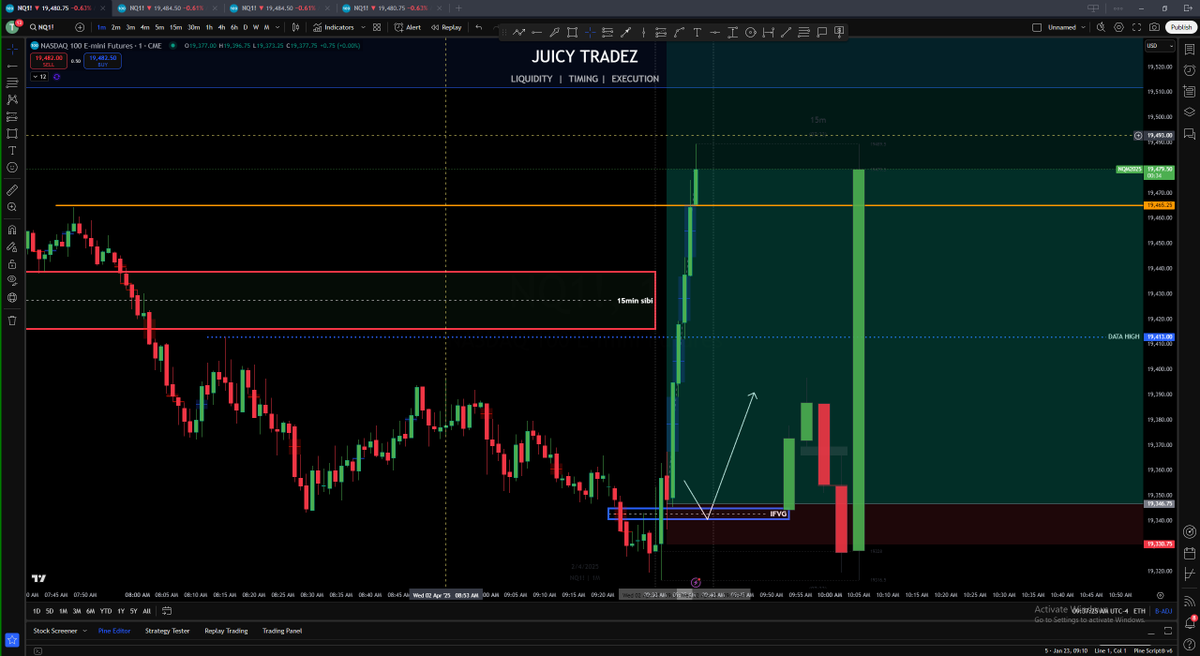Switch to the 15m timeframe

pos(175,27)
